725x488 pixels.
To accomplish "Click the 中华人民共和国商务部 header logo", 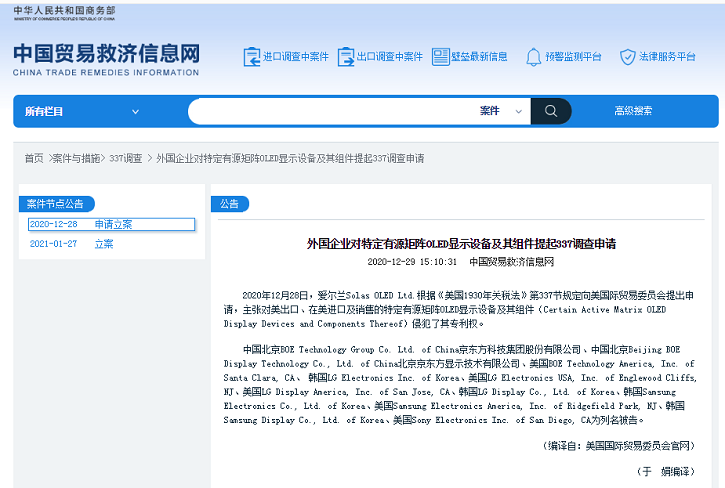I will pos(64,12).
